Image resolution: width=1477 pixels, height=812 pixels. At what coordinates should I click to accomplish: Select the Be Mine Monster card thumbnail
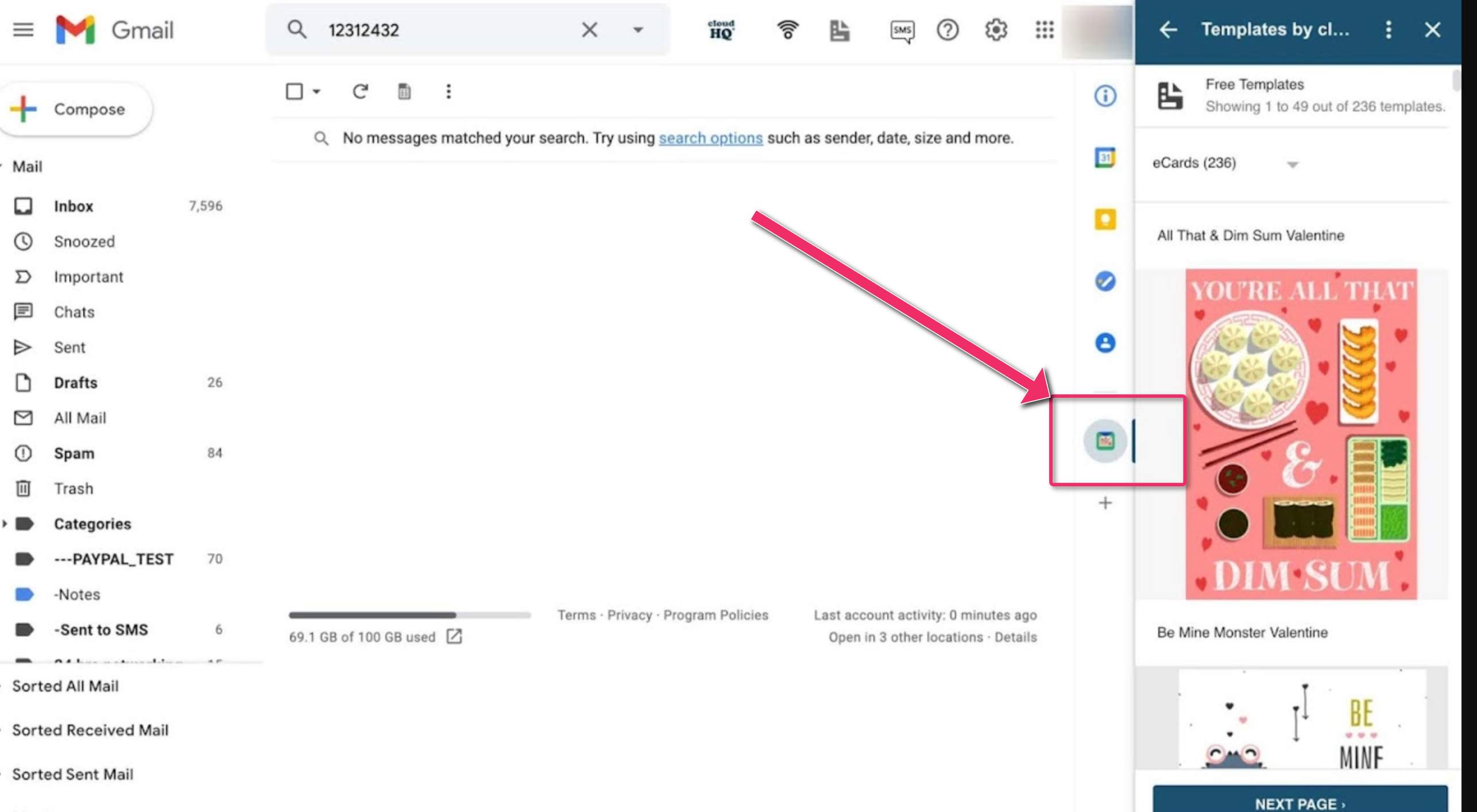(x=1302, y=718)
